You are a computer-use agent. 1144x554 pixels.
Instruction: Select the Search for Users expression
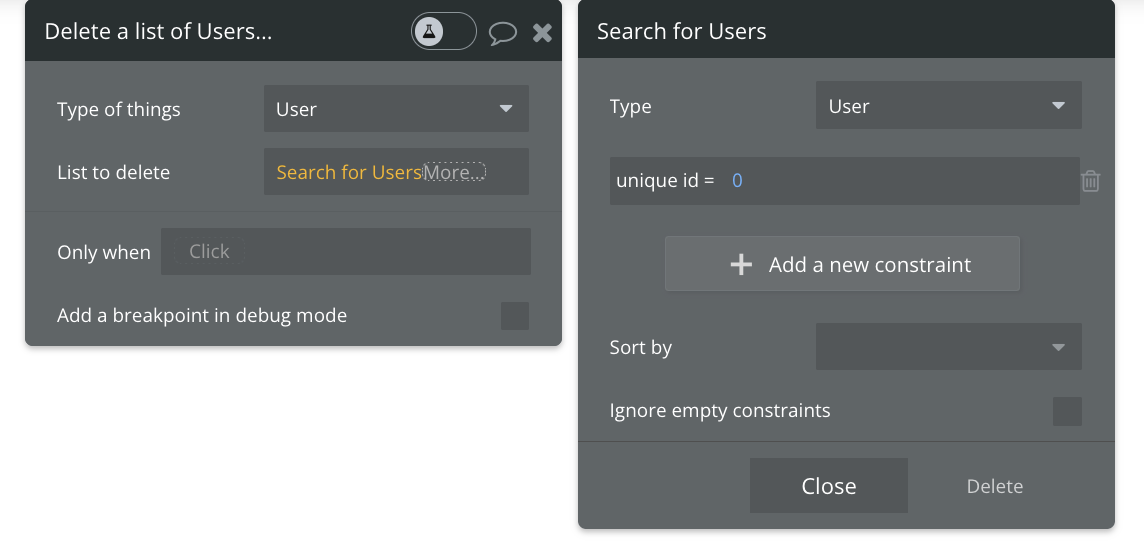point(348,172)
